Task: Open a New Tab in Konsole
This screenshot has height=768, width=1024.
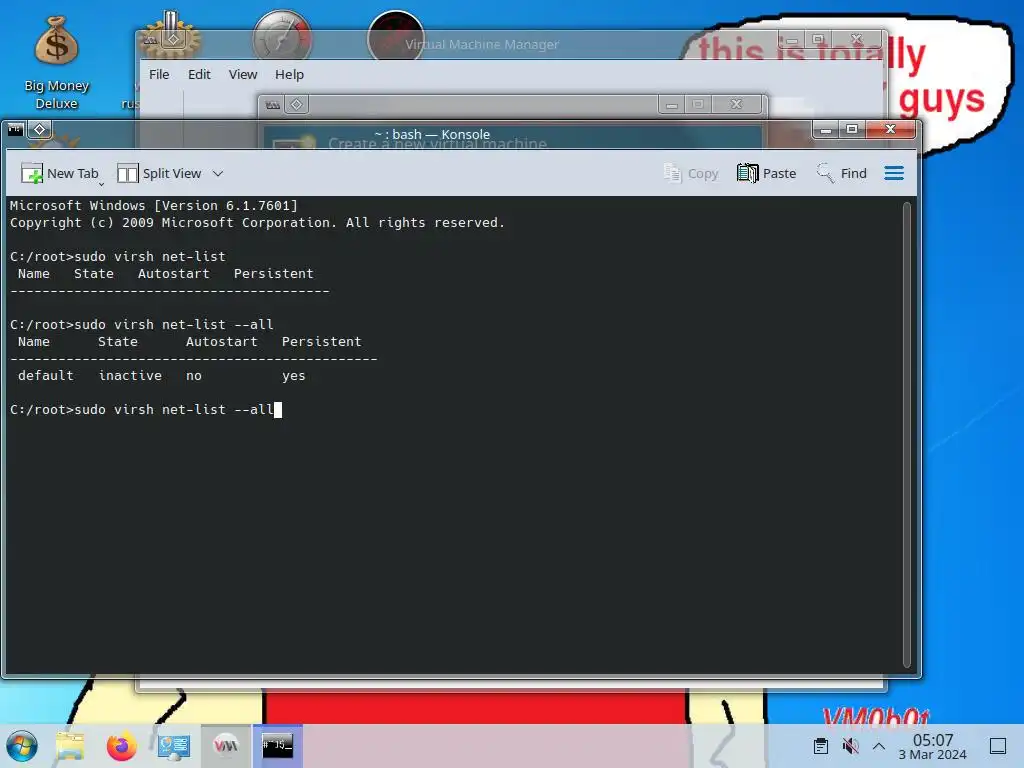Action: [x=59, y=173]
